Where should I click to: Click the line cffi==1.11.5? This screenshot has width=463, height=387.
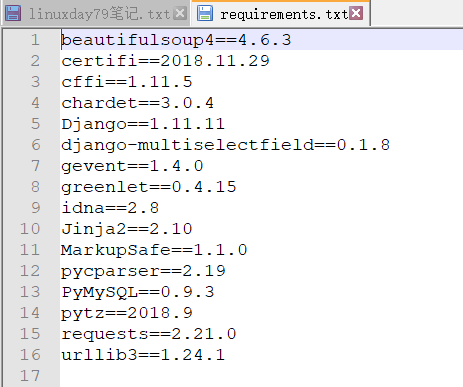[127, 82]
